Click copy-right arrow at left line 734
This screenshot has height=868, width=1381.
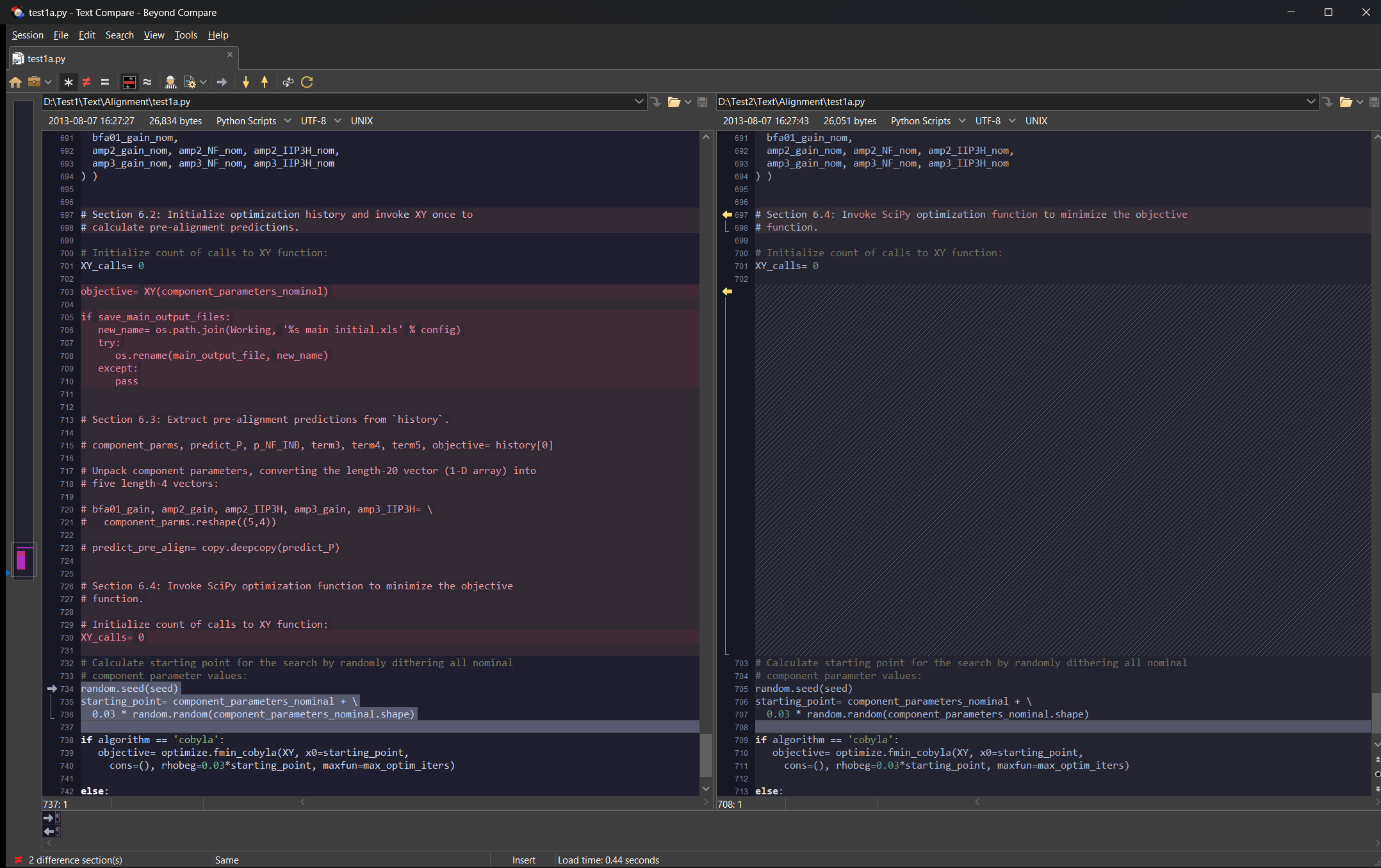[x=52, y=689]
